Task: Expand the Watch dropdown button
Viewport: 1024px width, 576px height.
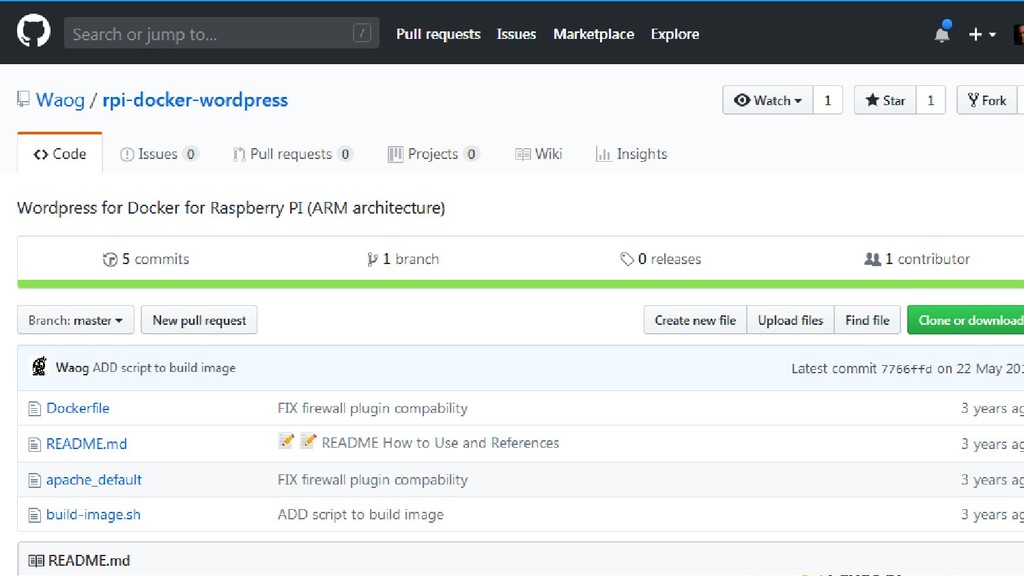Action: [767, 100]
